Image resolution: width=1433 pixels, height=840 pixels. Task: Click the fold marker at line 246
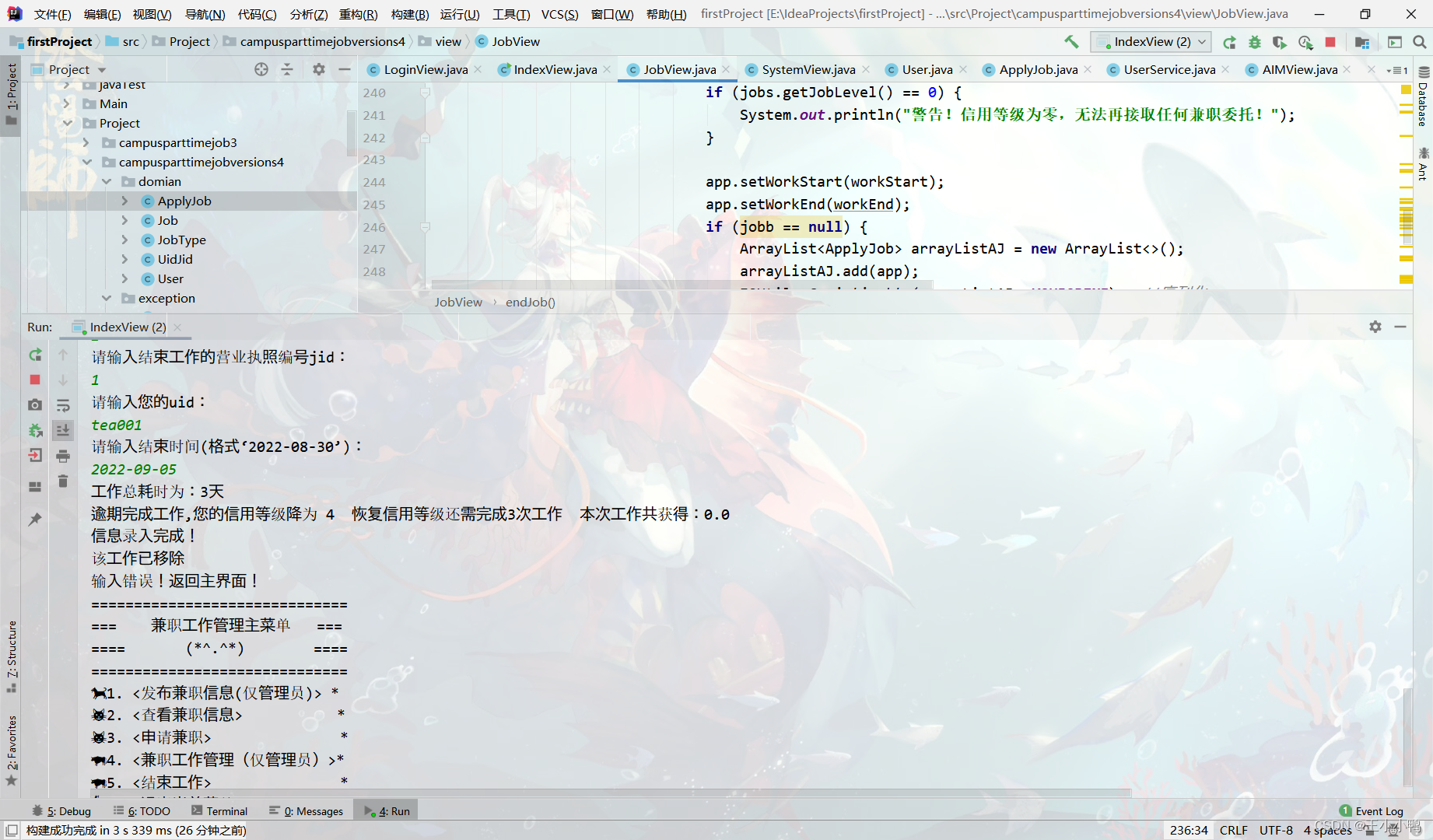(426, 227)
